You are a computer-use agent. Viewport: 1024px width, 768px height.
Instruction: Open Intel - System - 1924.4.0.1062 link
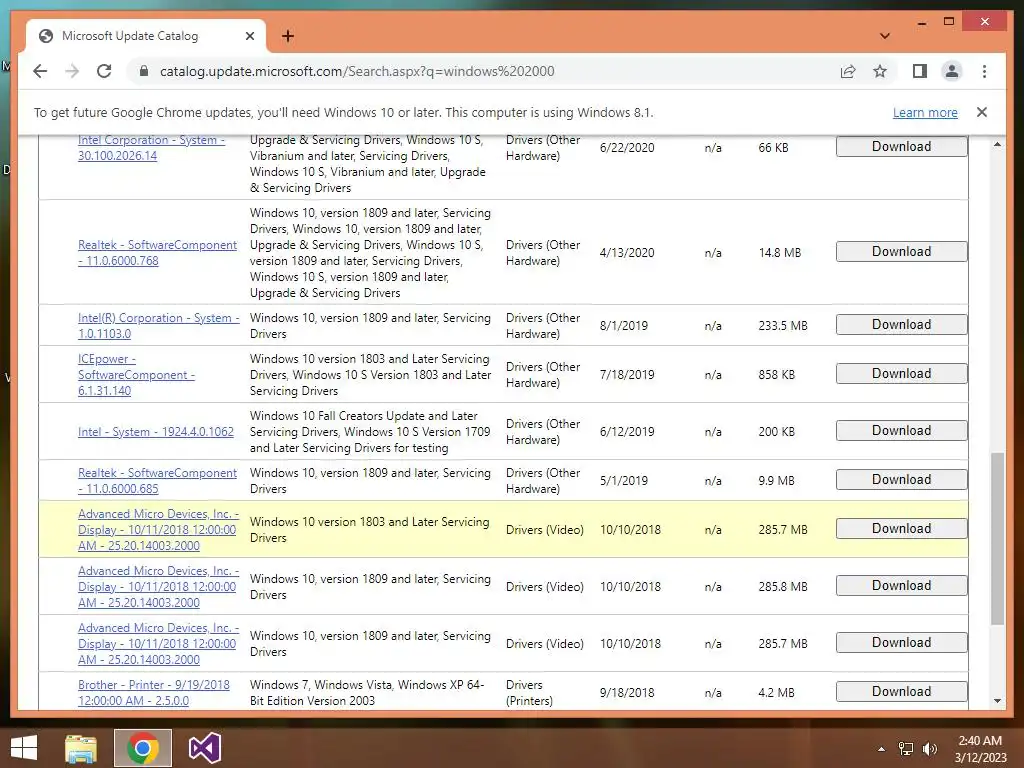(x=155, y=432)
